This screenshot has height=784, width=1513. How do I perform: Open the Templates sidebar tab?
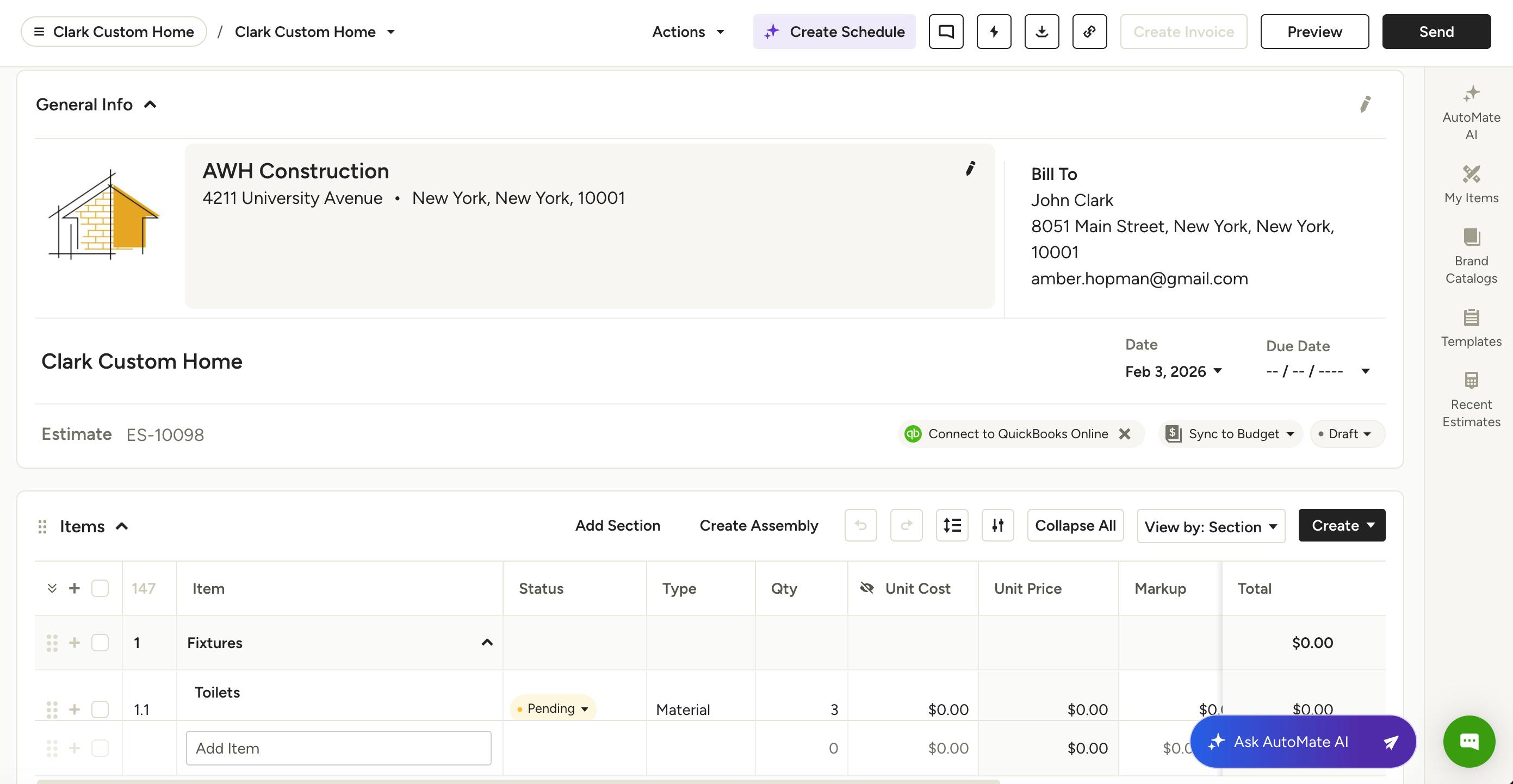(1471, 328)
